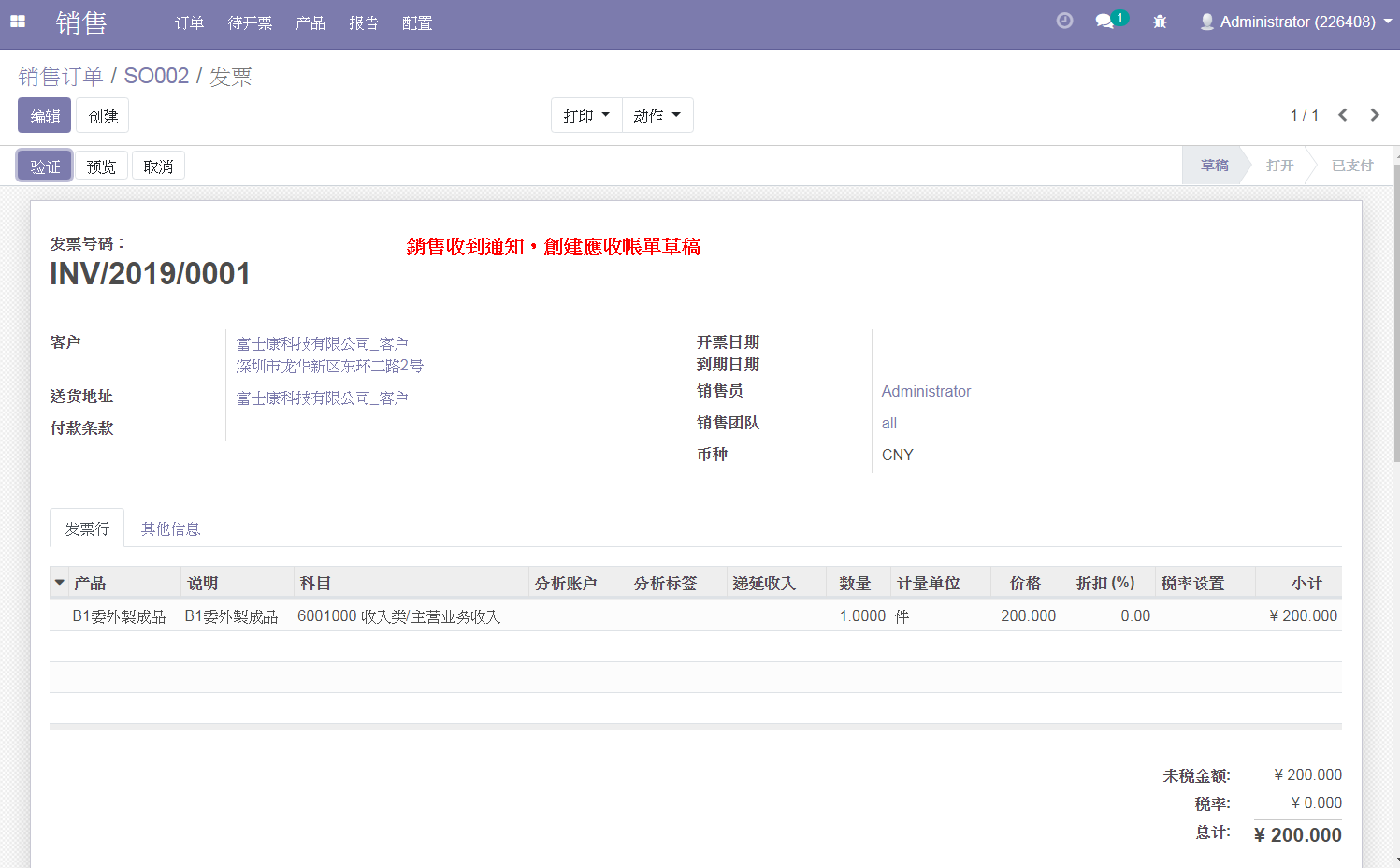Open the table column options caret
Screen dimensions: 1400x868
(60, 583)
